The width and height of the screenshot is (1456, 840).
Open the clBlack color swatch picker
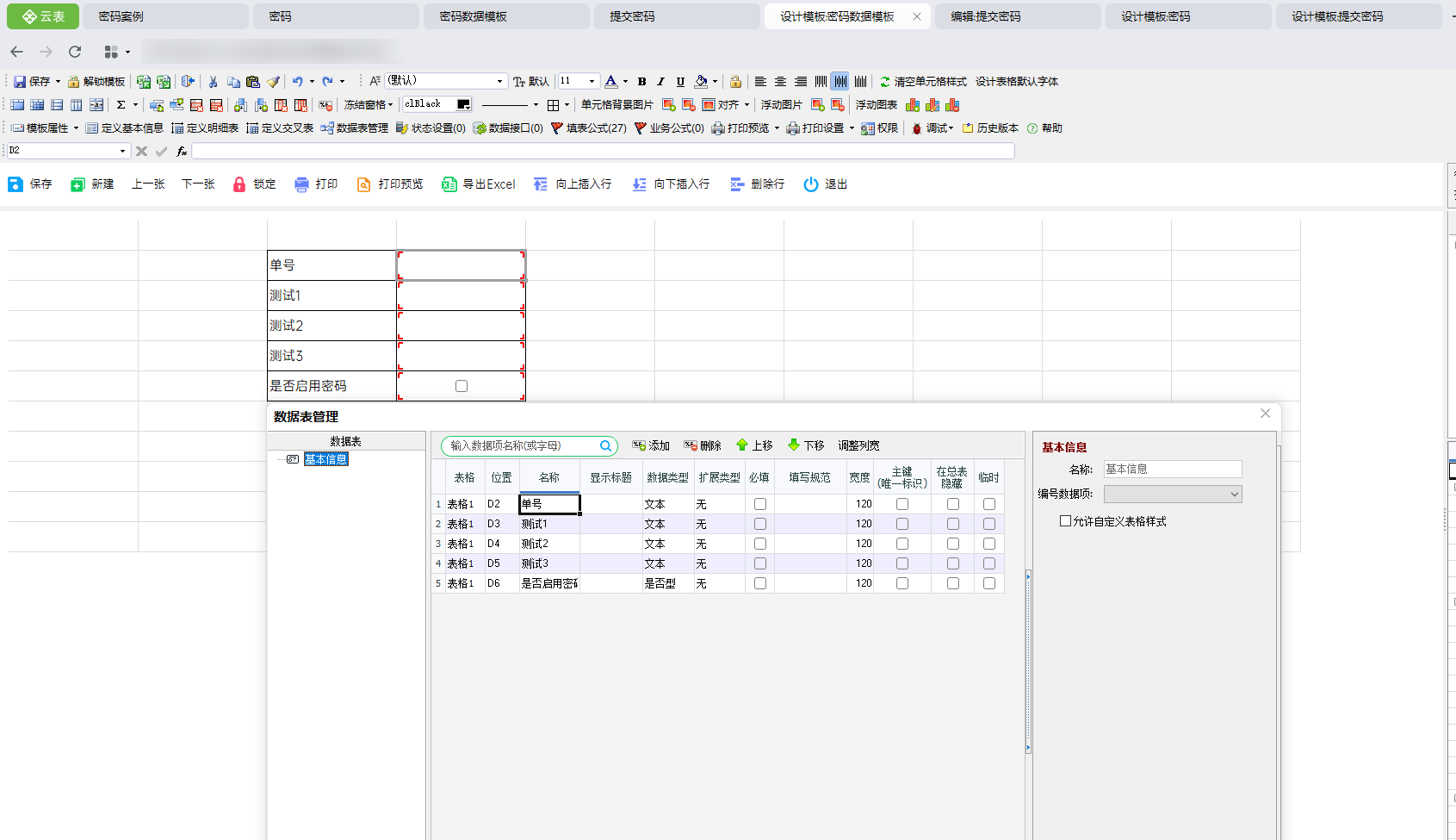coord(463,104)
